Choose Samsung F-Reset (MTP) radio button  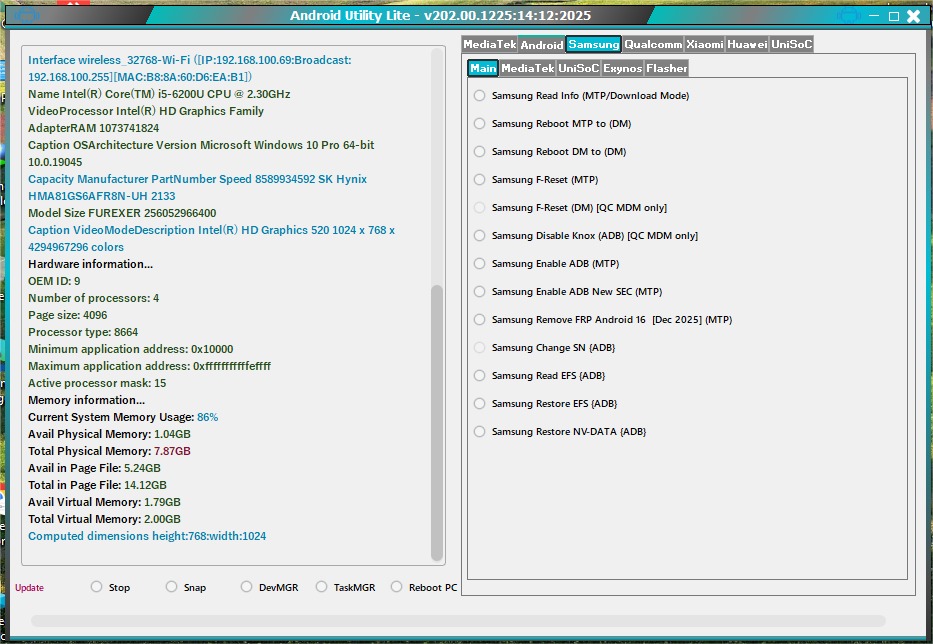pyautogui.click(x=536, y=180)
